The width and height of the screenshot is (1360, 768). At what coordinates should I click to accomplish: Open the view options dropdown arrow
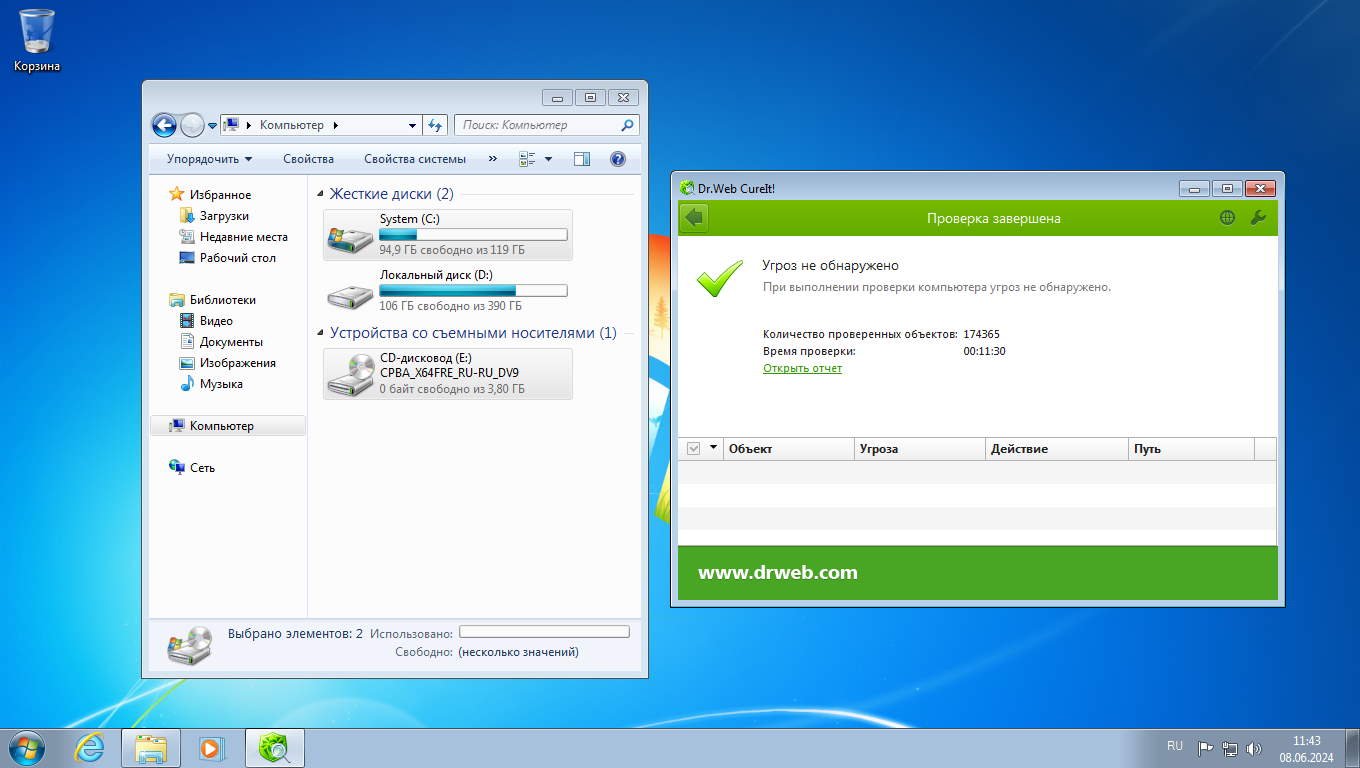[548, 159]
